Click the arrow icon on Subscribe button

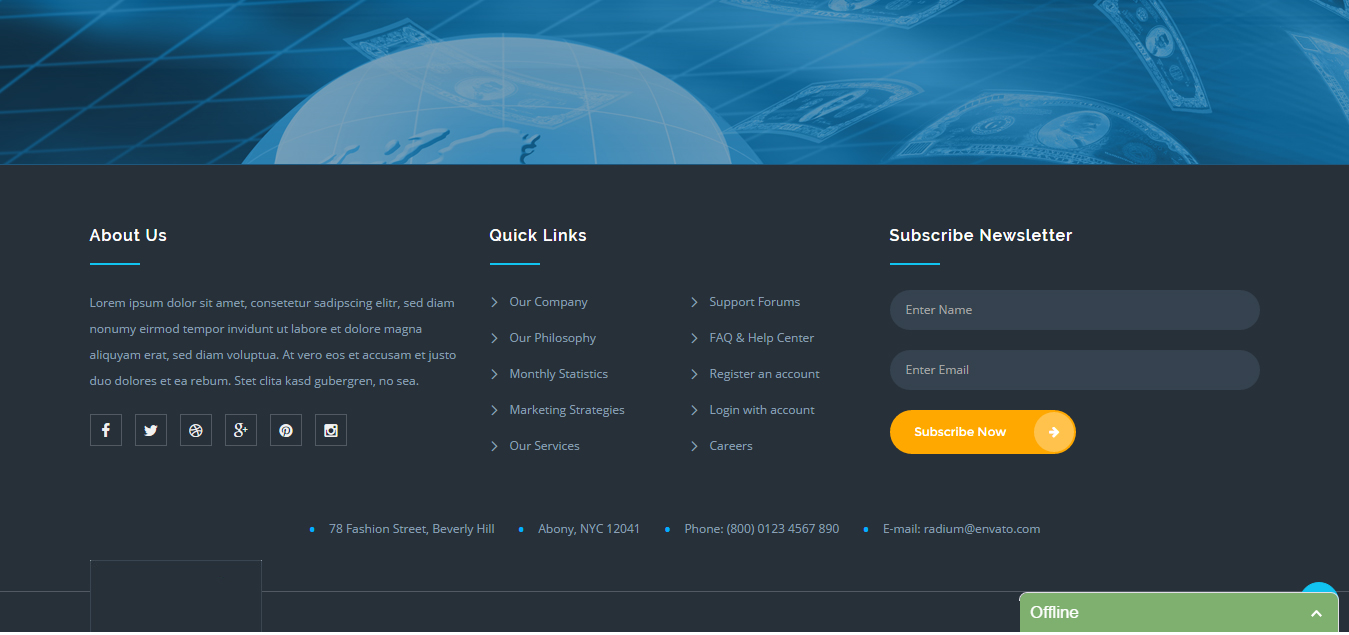pyautogui.click(x=1054, y=432)
